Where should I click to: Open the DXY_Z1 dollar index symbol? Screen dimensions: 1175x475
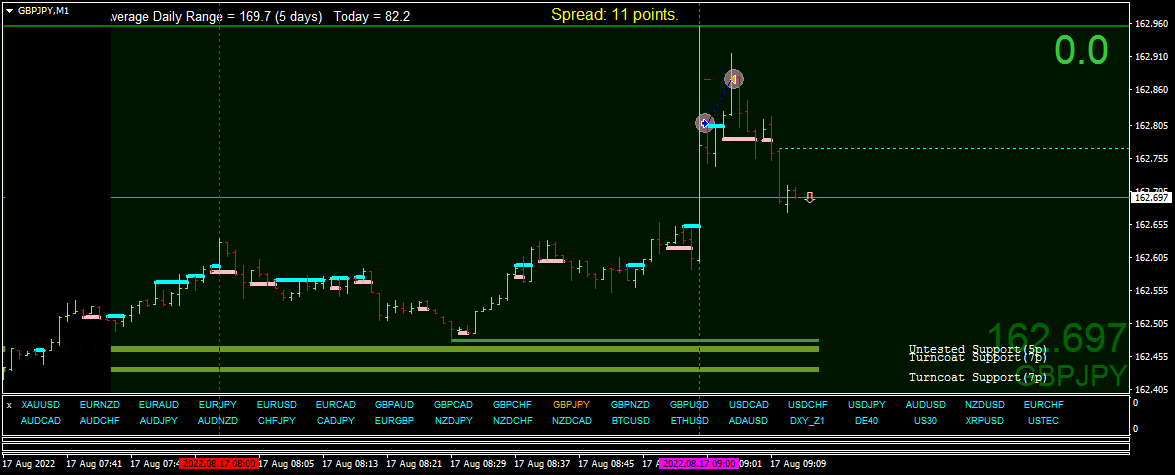[x=807, y=420]
